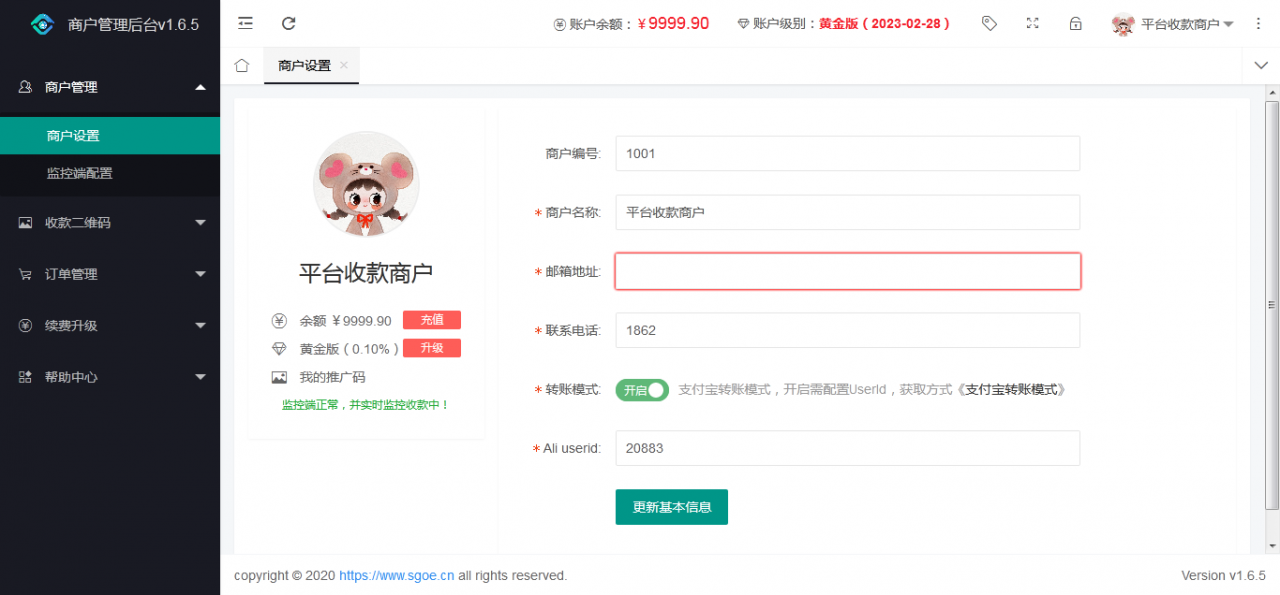Click inside the 邮箱地址 email input field

[847, 271]
